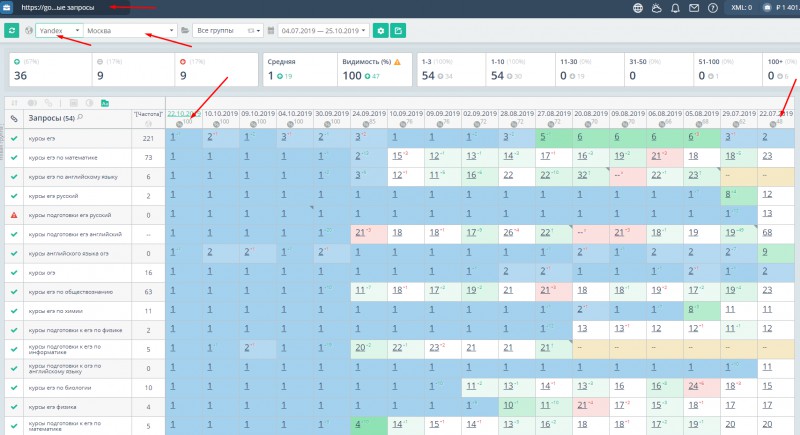
Task: Open the green settings gear button
Action: tap(380, 31)
